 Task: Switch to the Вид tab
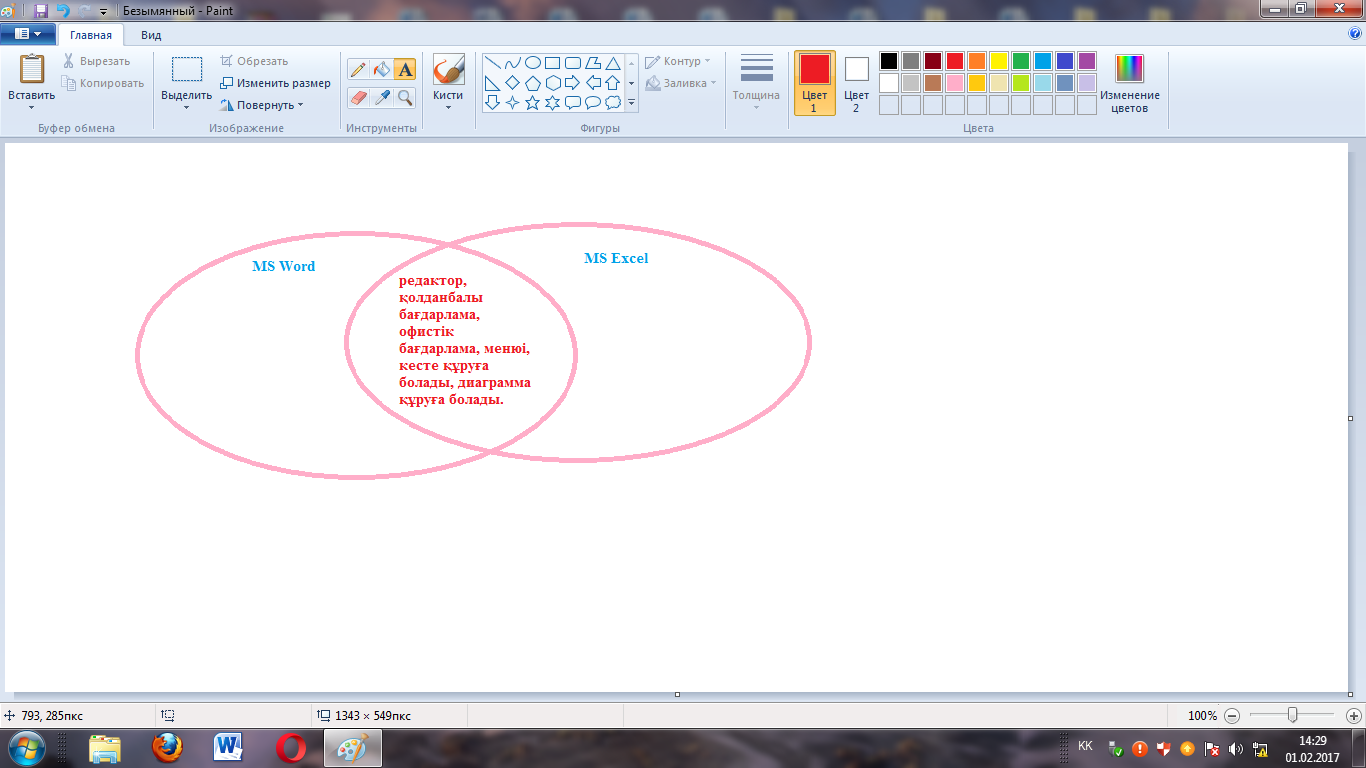tap(151, 34)
